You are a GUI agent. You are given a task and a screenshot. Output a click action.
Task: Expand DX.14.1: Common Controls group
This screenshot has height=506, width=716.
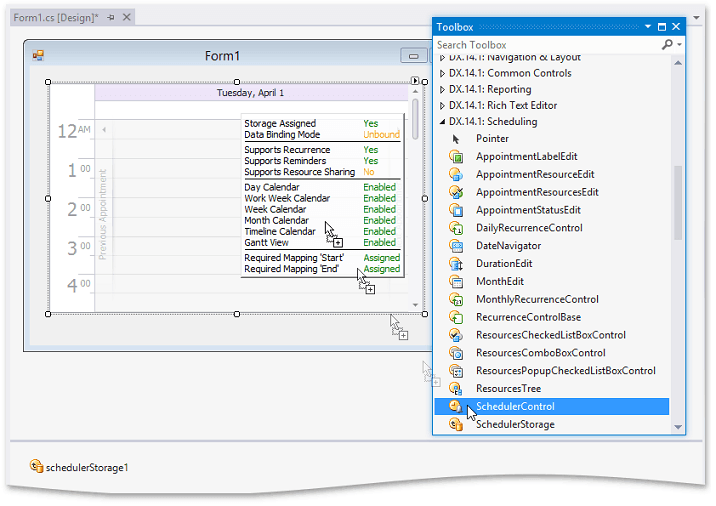(x=442, y=73)
